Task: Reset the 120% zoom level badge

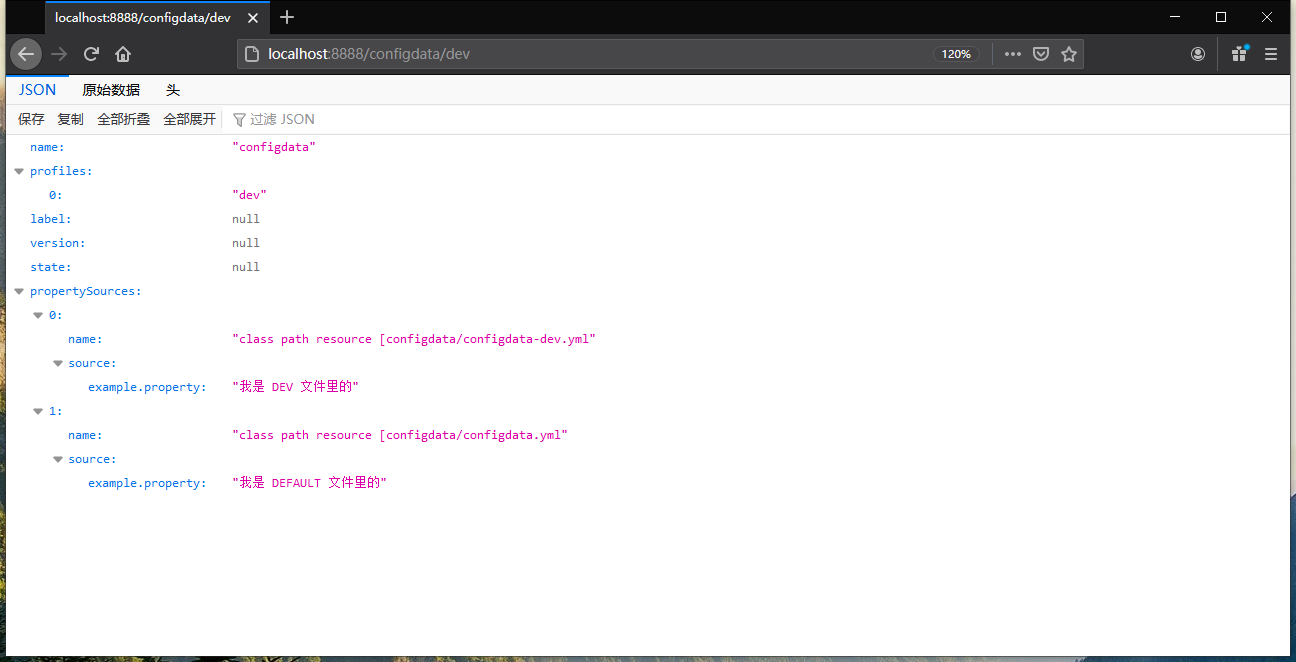Action: (956, 54)
